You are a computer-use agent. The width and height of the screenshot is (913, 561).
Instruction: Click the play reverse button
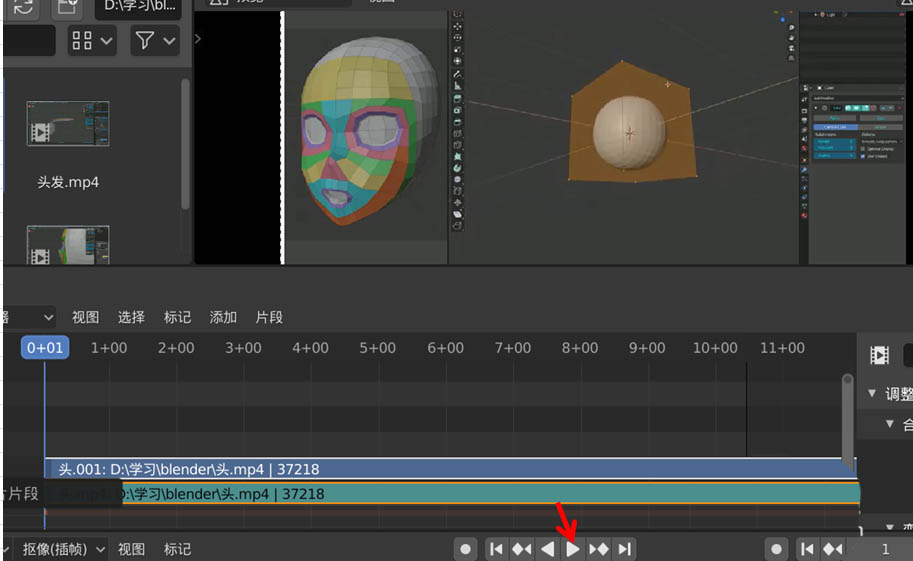547,548
